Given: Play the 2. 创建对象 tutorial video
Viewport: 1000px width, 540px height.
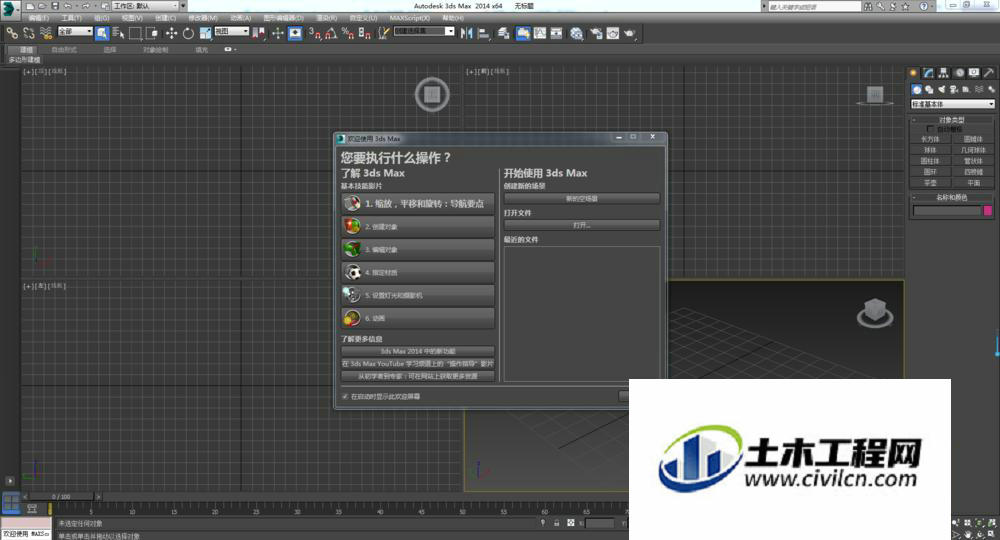Looking at the screenshot, I should point(418,226).
